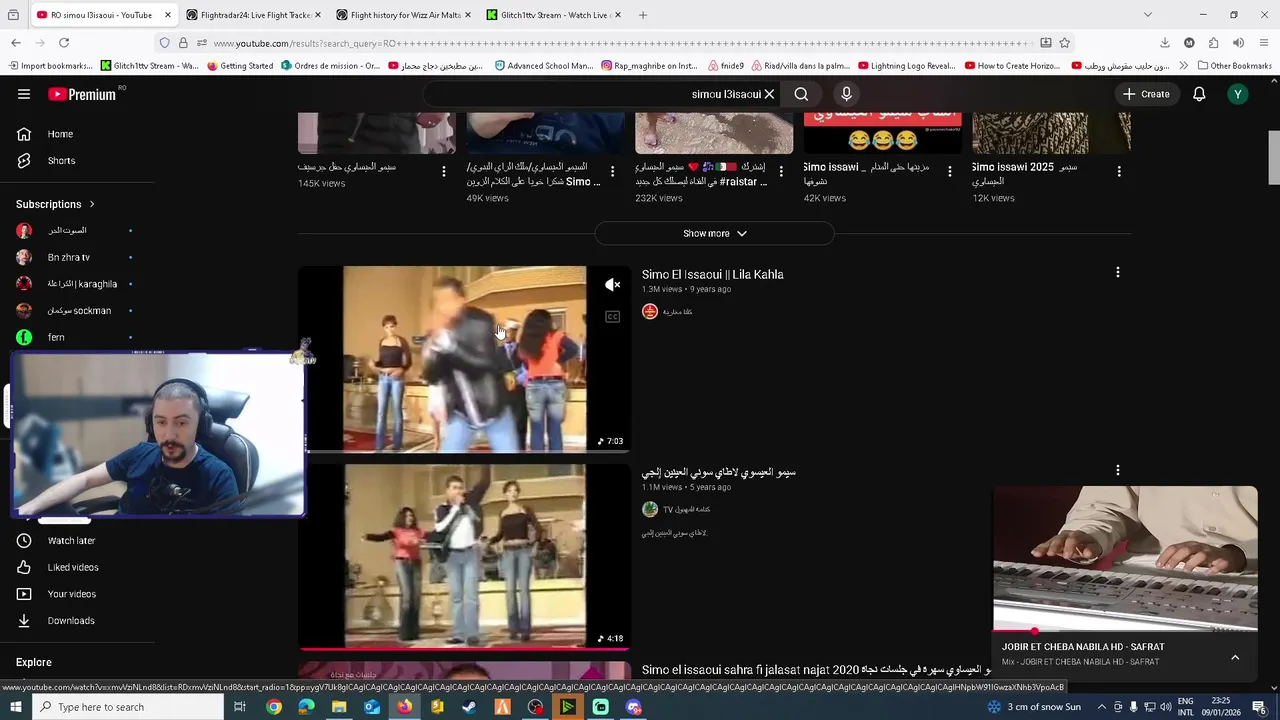Play the 4:18 stage performance thumbnail
The height and width of the screenshot is (720, 1280).
coord(464,556)
